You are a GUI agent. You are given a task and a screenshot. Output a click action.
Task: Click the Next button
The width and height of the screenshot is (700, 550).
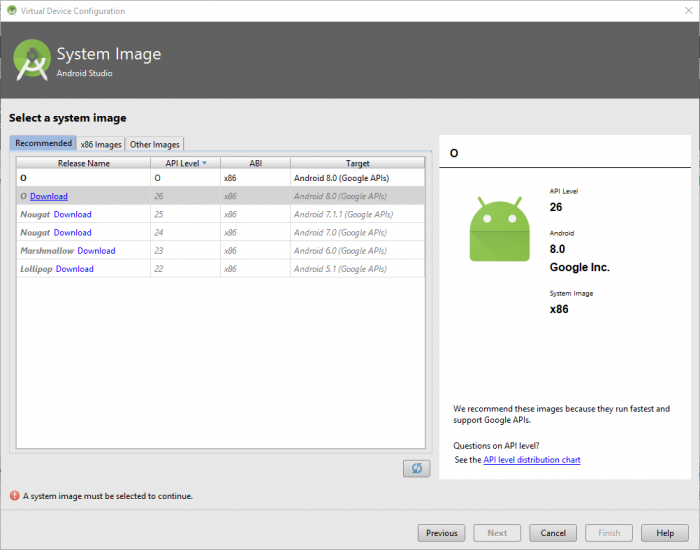[x=497, y=533]
